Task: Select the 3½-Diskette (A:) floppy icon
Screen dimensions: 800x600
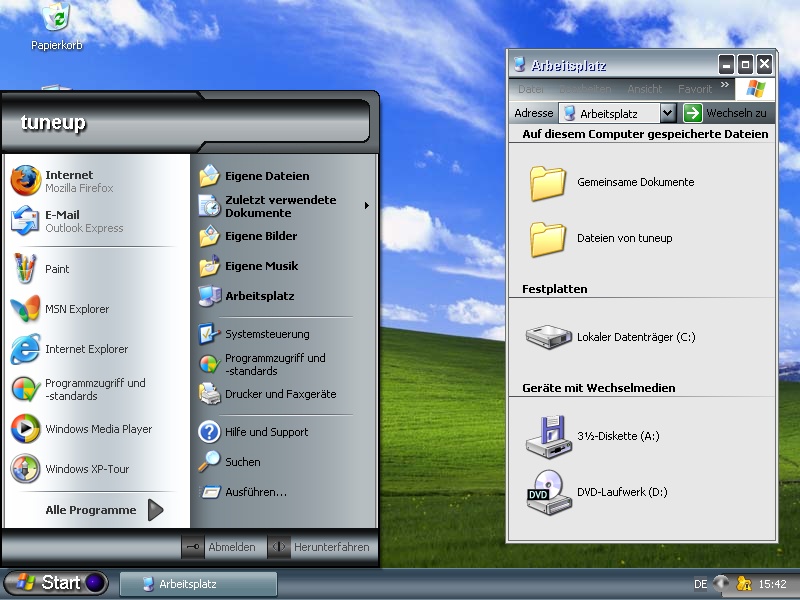Action: 549,436
